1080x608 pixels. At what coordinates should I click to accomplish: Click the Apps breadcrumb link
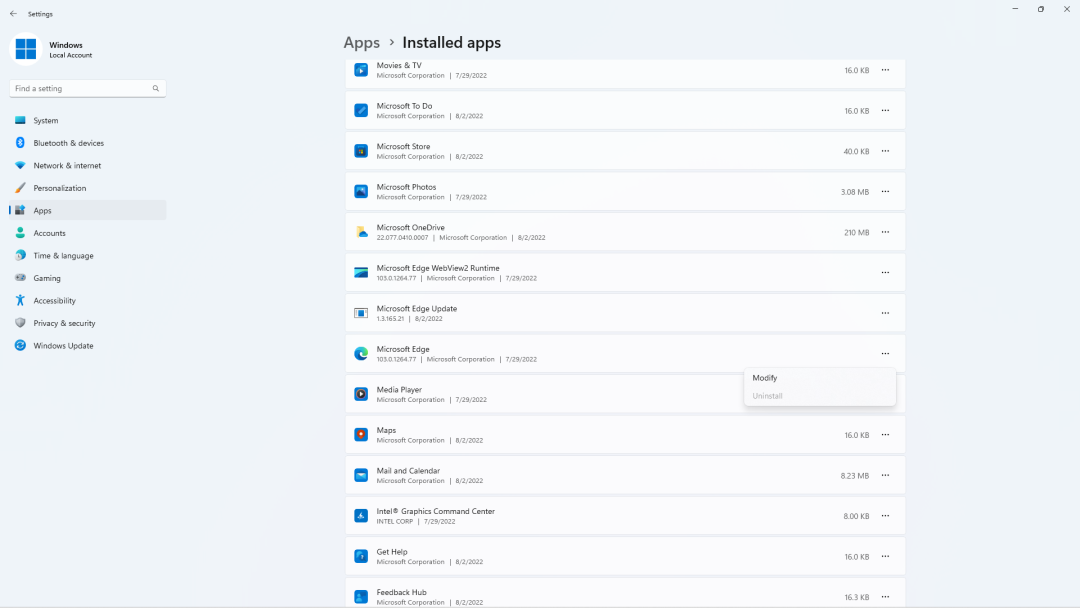point(361,42)
